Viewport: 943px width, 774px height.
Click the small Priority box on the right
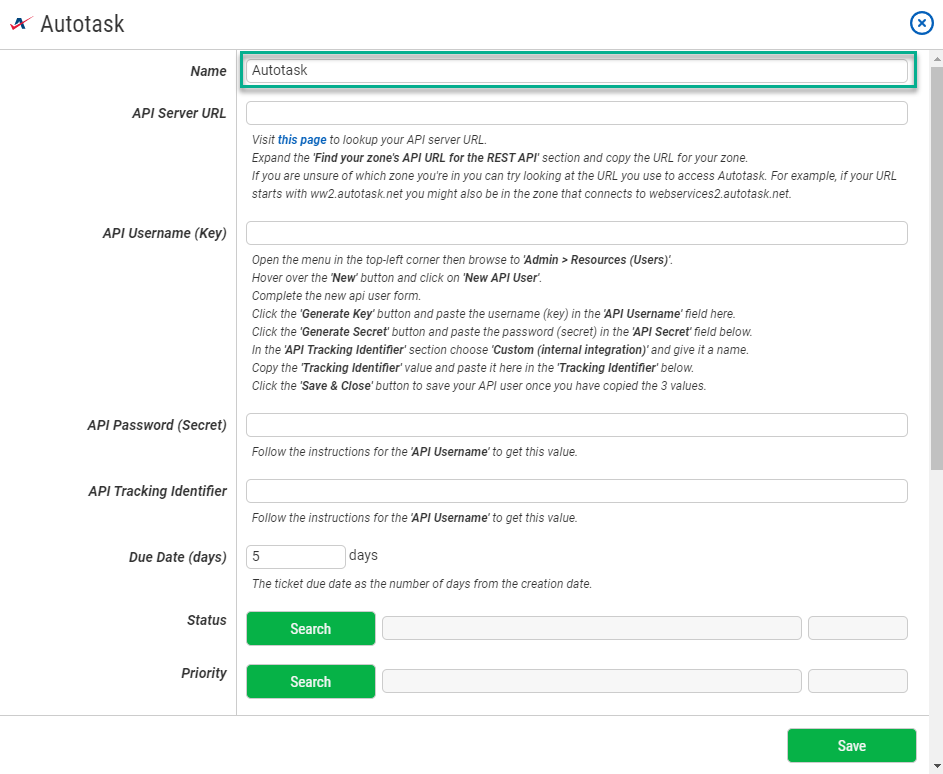click(x=857, y=681)
